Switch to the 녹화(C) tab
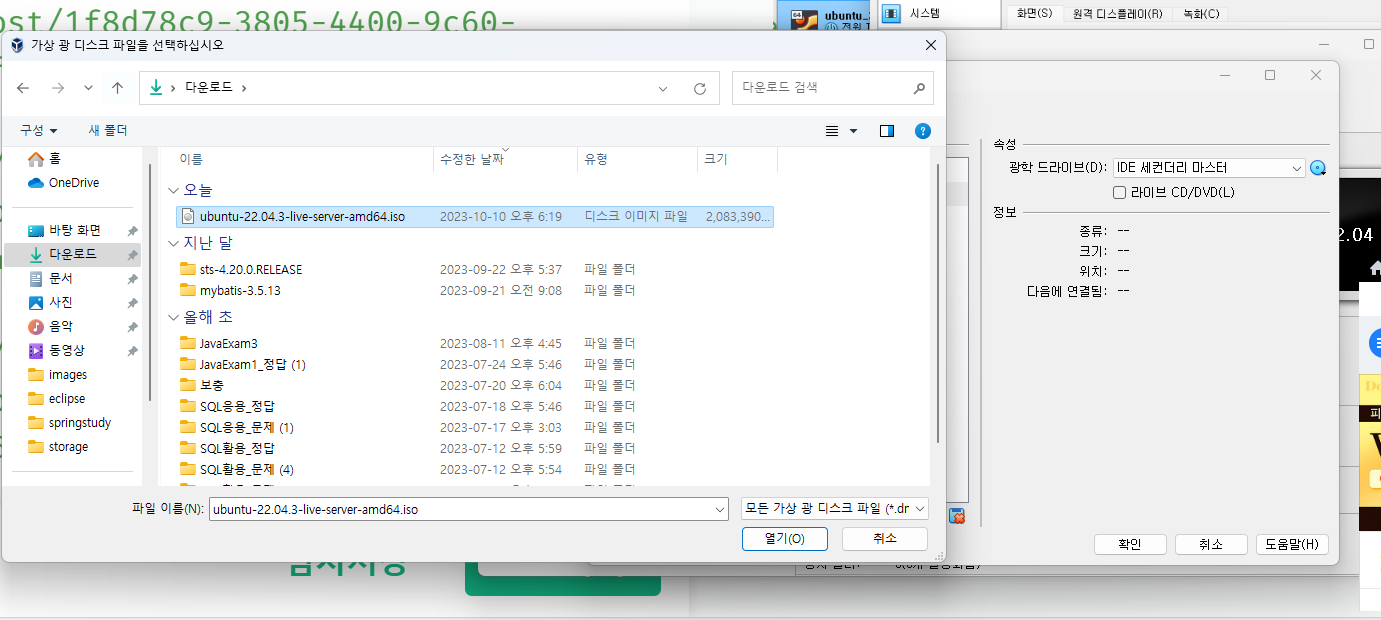1381x620 pixels. [x=1201, y=13]
